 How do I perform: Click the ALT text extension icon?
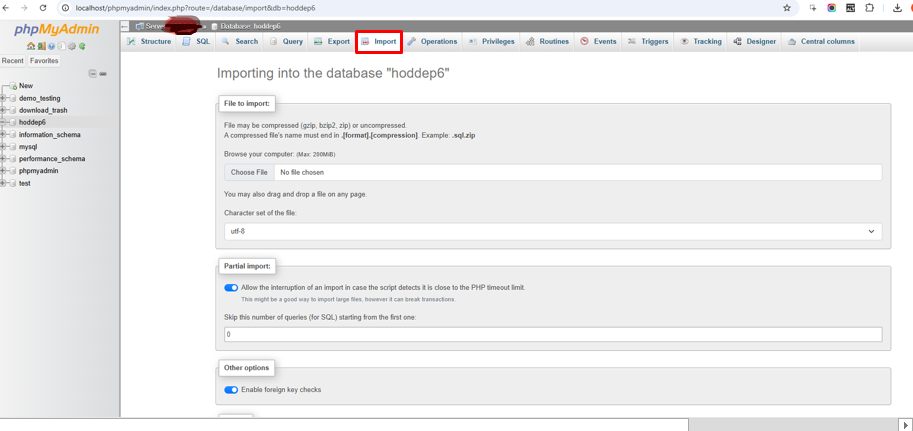pos(851,8)
